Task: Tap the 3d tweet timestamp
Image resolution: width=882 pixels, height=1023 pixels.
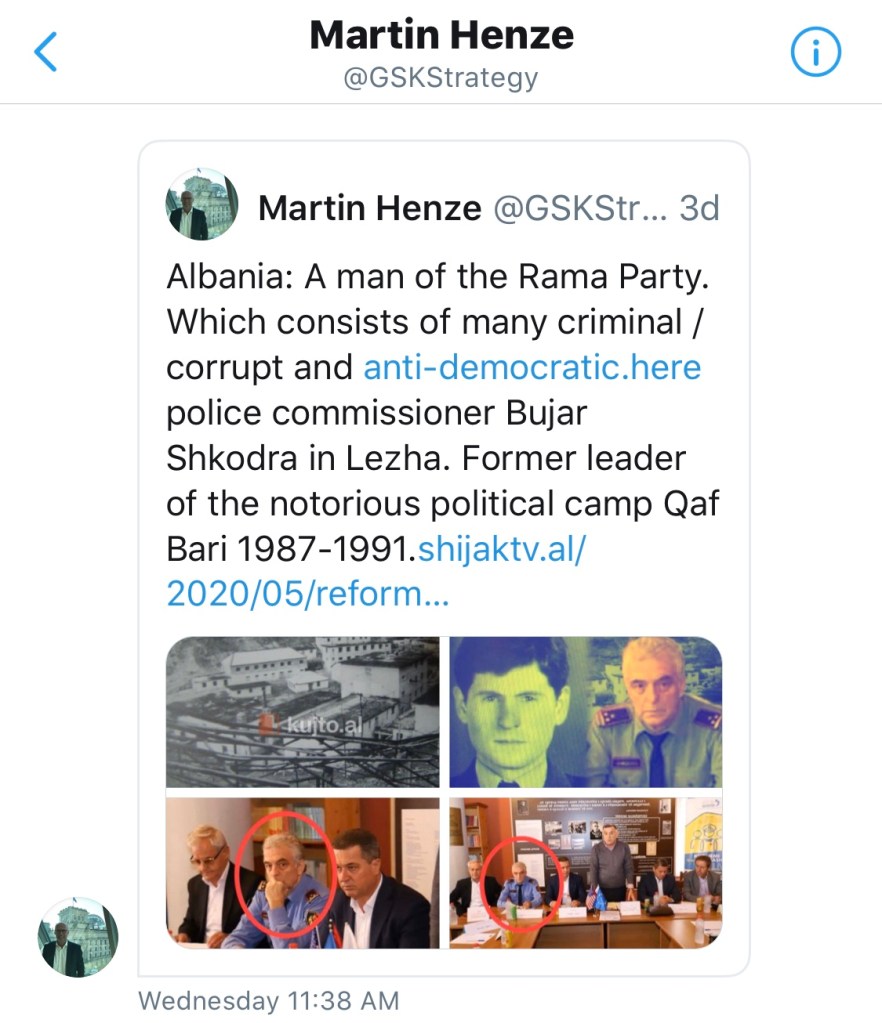Action: (699, 208)
